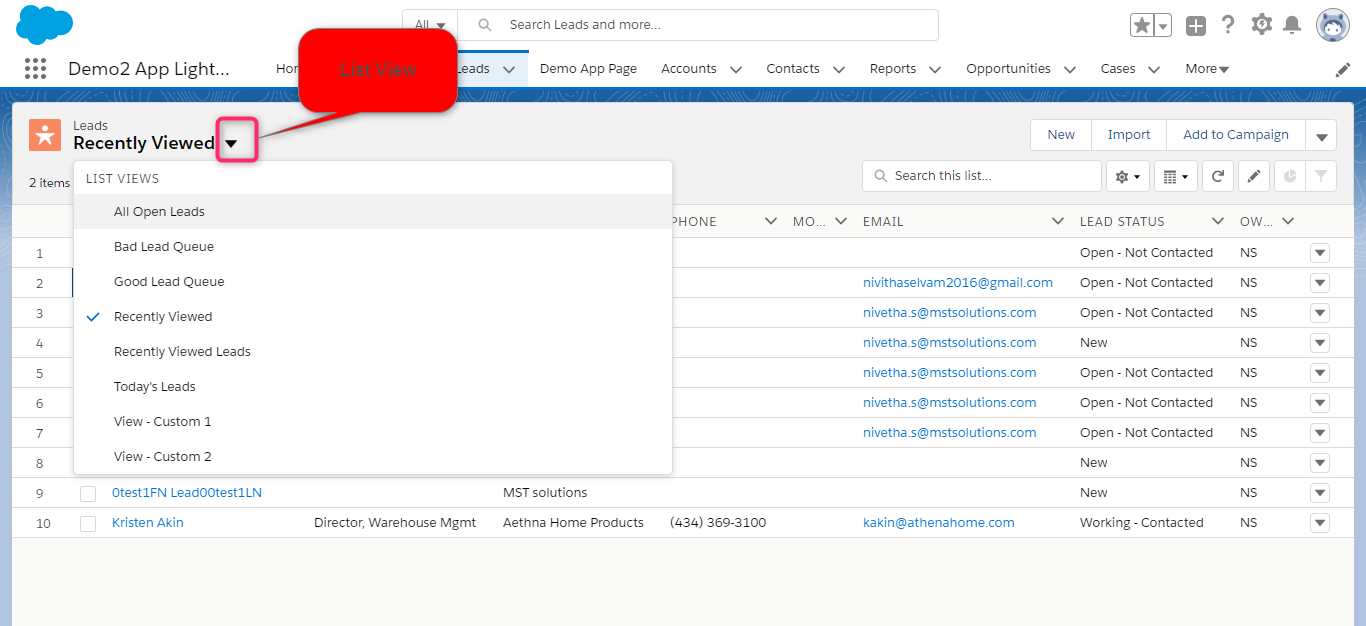This screenshot has width=1366, height=626.
Task: Open the App Launcher waffle icon
Action: (x=35, y=68)
